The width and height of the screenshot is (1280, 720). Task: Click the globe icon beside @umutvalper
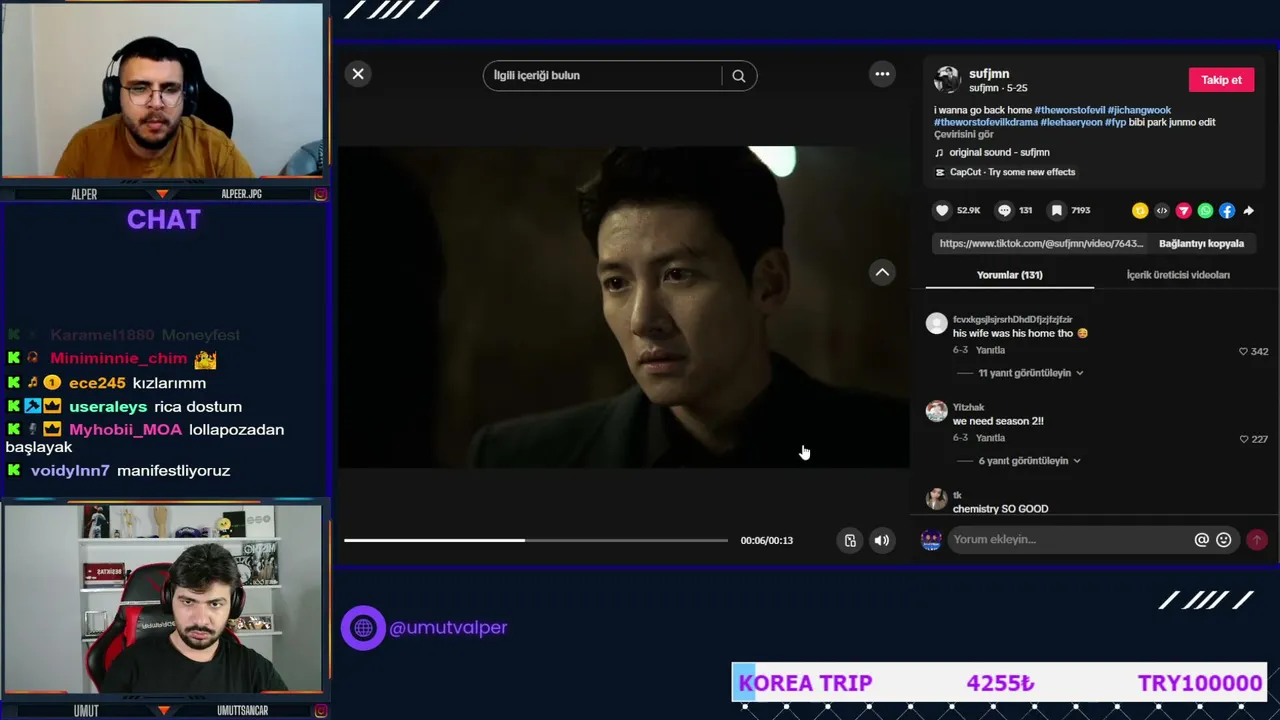point(363,628)
